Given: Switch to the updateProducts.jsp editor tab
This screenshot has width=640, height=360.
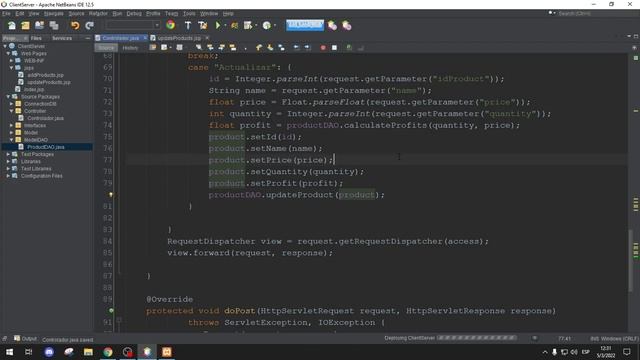Looking at the screenshot, I should [179, 38].
